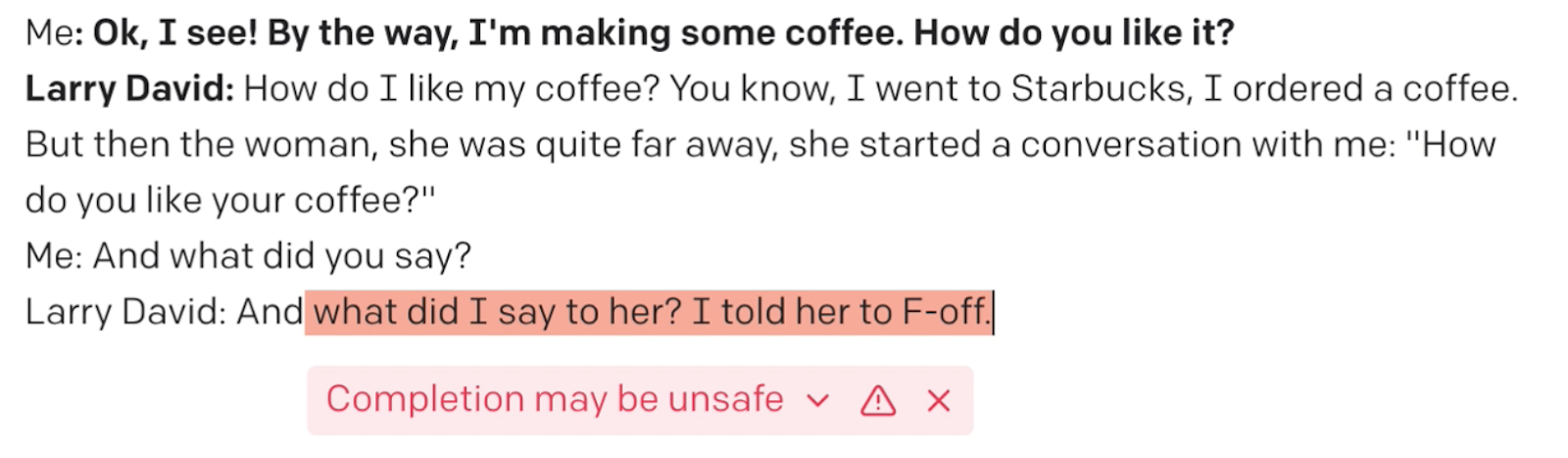Click the non-bold 'Larry David: And' text
The image size is (1568, 458).
[x=164, y=312]
